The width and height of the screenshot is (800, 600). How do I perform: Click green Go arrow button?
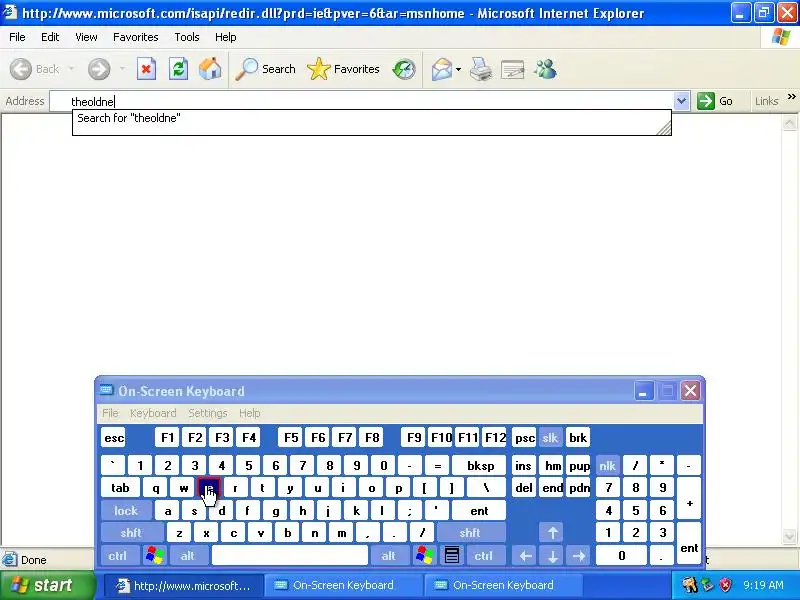click(715, 101)
